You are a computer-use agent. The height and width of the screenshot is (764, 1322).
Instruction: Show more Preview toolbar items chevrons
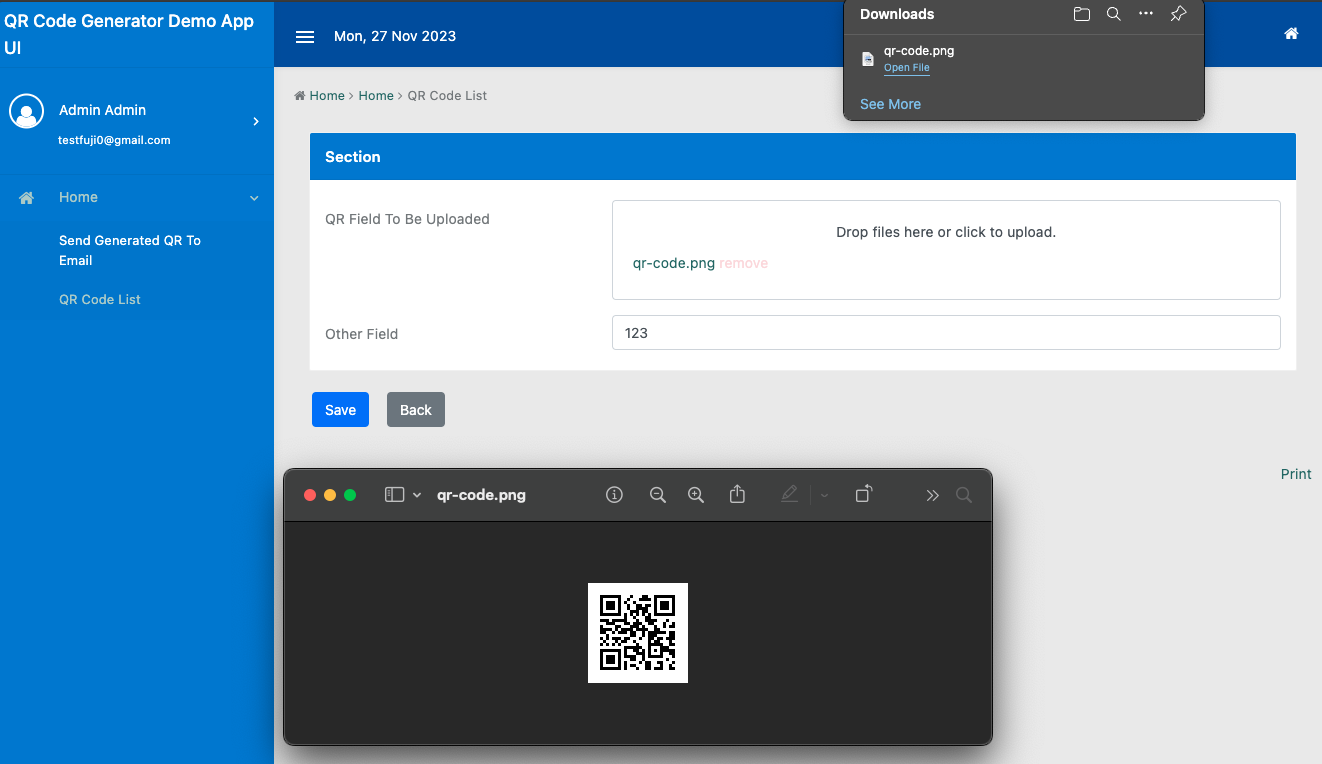932,495
